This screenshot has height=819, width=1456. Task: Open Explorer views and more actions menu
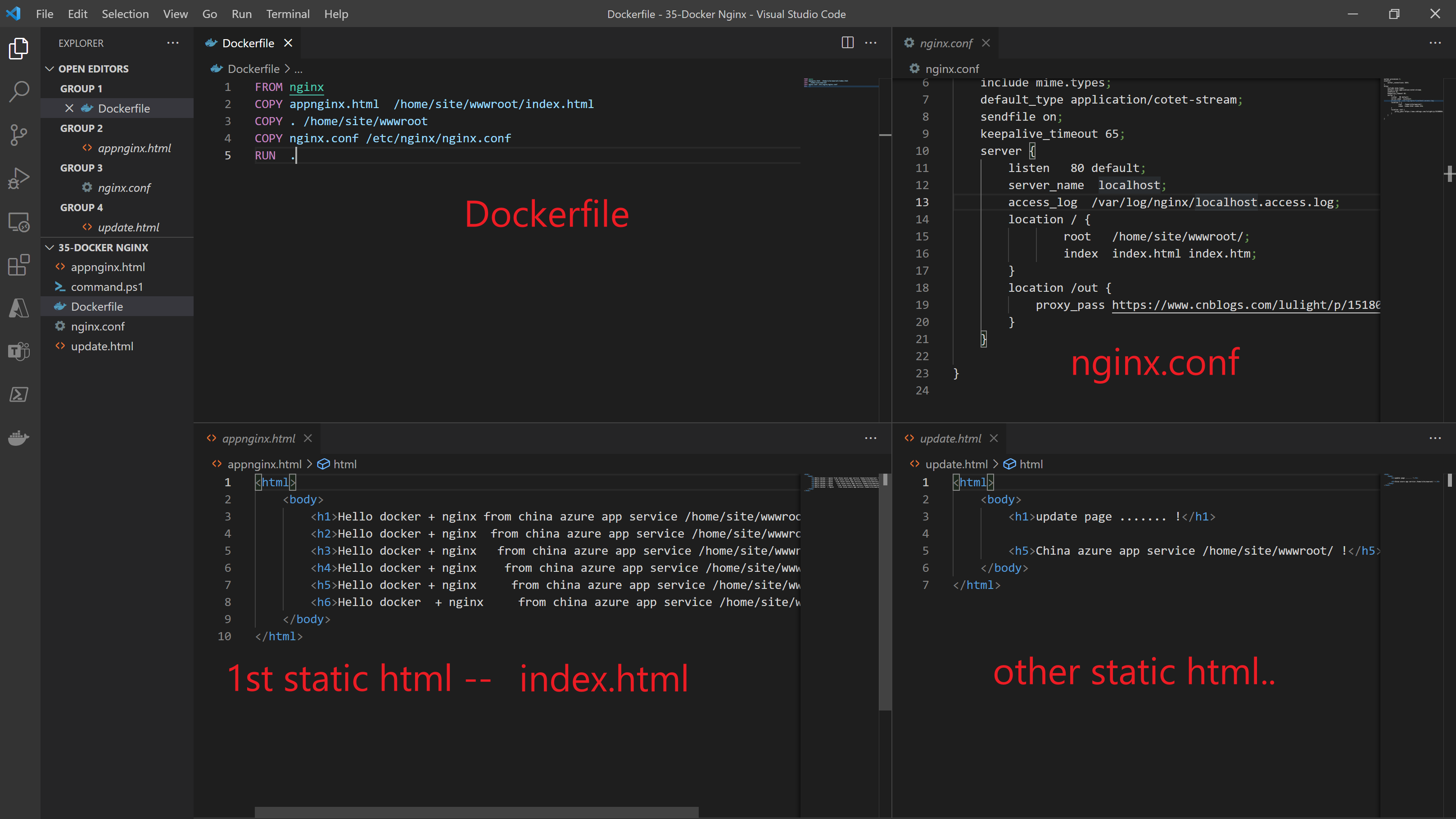coord(173,43)
